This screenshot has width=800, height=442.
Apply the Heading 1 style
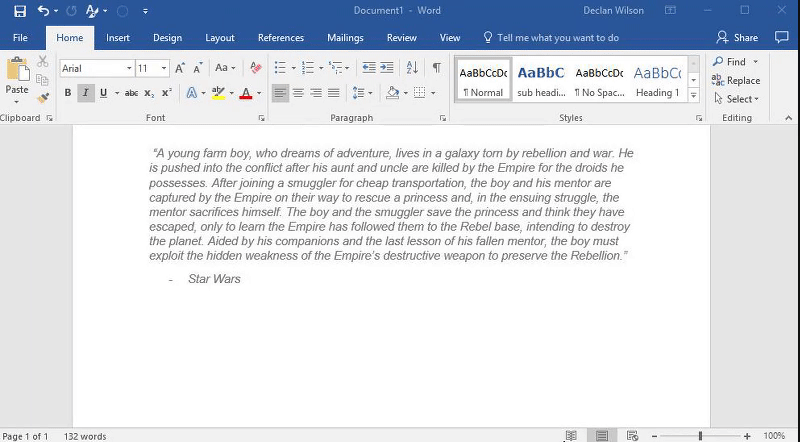point(658,80)
